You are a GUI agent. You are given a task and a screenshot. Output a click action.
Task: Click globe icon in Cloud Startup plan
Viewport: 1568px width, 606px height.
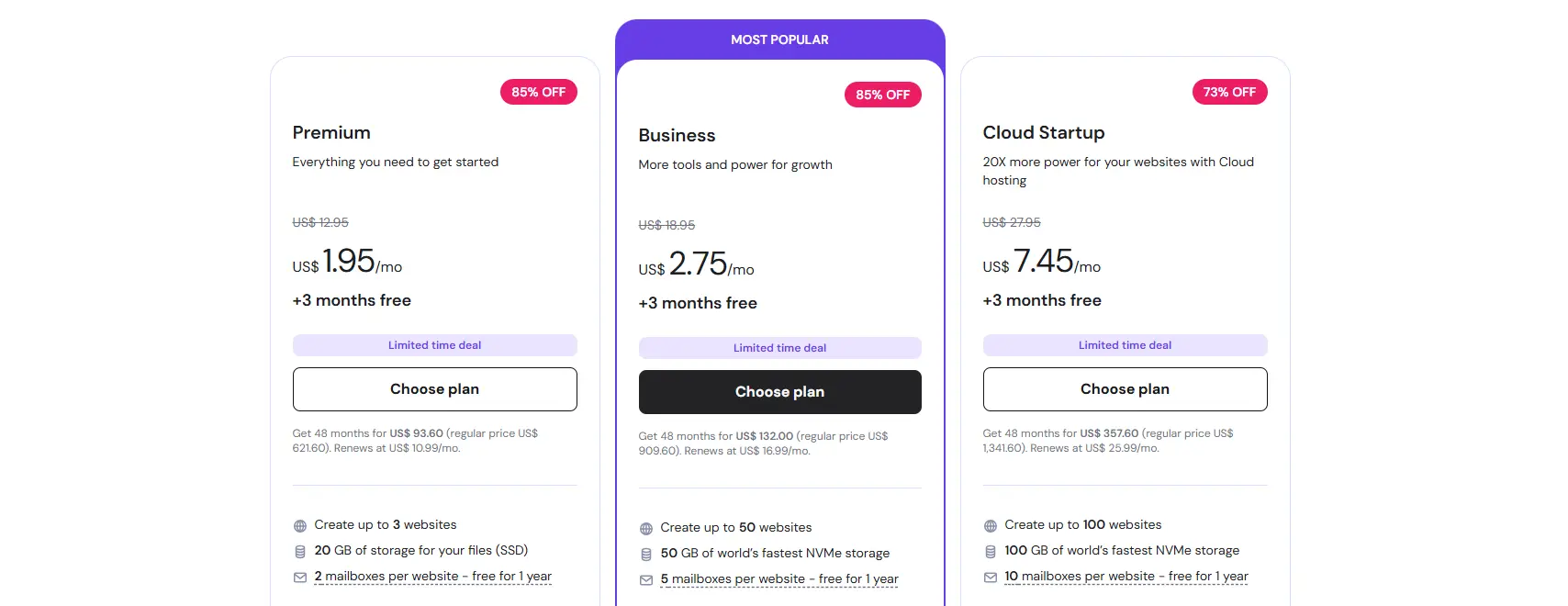991,526
